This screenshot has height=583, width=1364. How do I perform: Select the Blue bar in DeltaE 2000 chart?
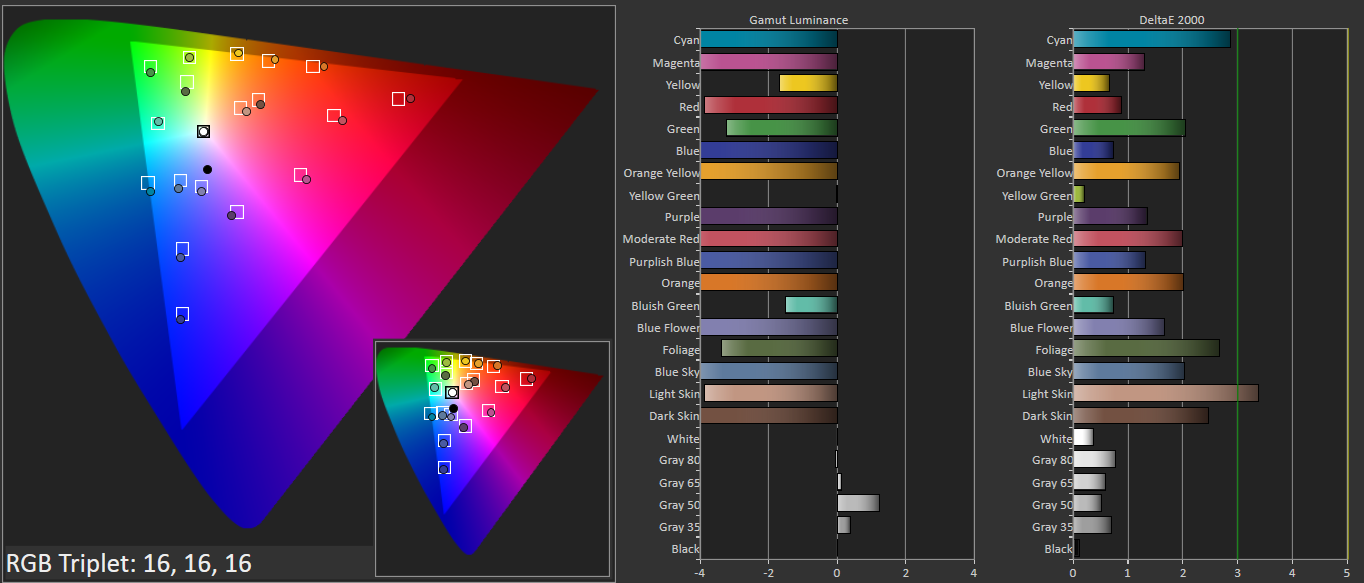(x=1092, y=151)
